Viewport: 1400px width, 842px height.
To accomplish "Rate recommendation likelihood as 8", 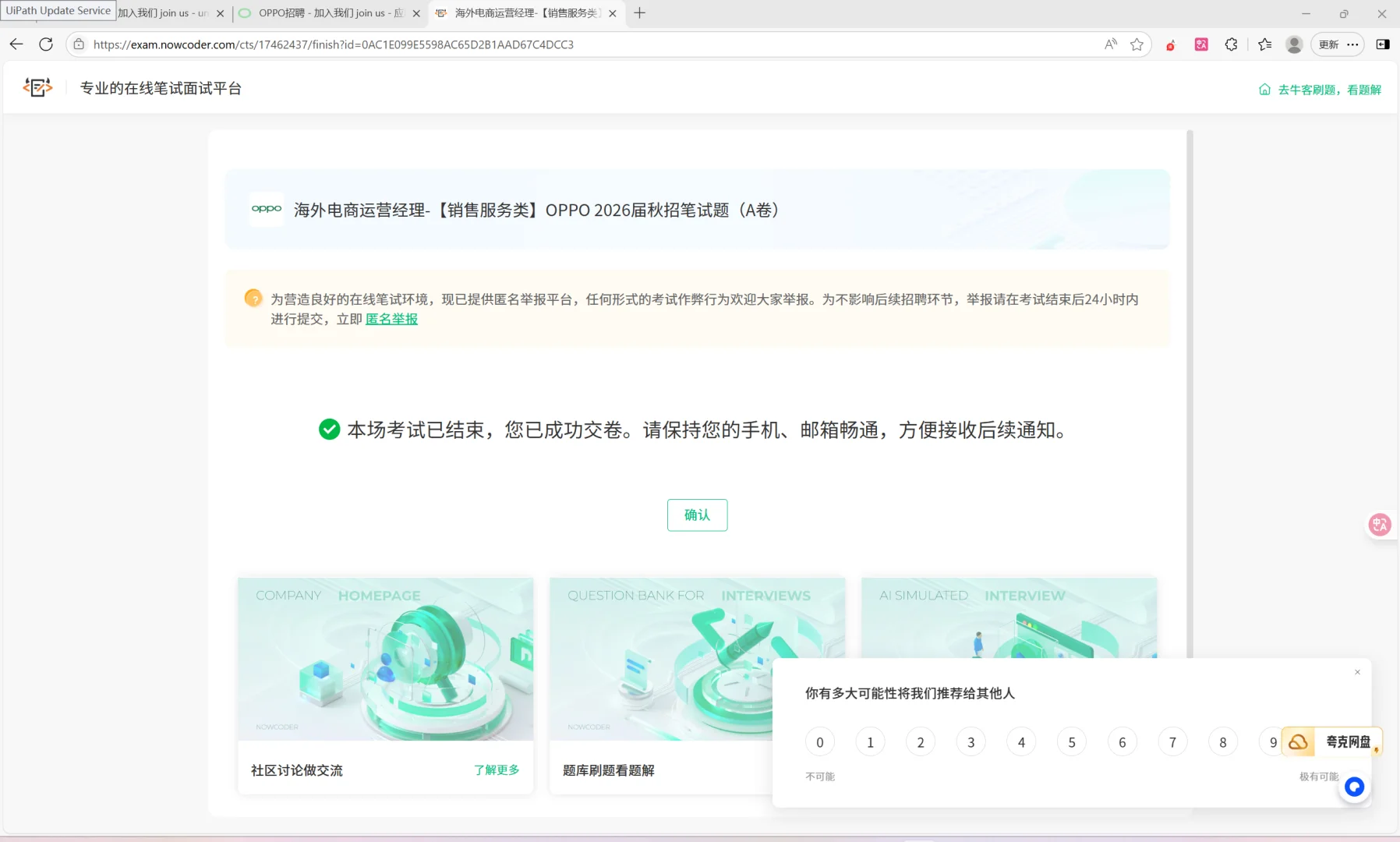I will pyautogui.click(x=1223, y=742).
